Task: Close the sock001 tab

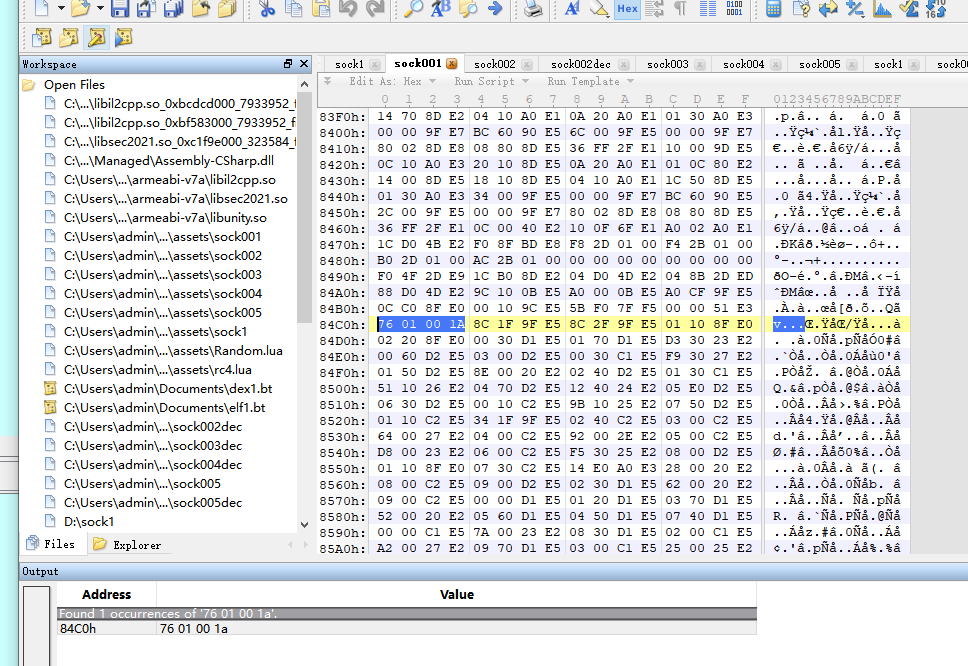Action: tap(452, 64)
